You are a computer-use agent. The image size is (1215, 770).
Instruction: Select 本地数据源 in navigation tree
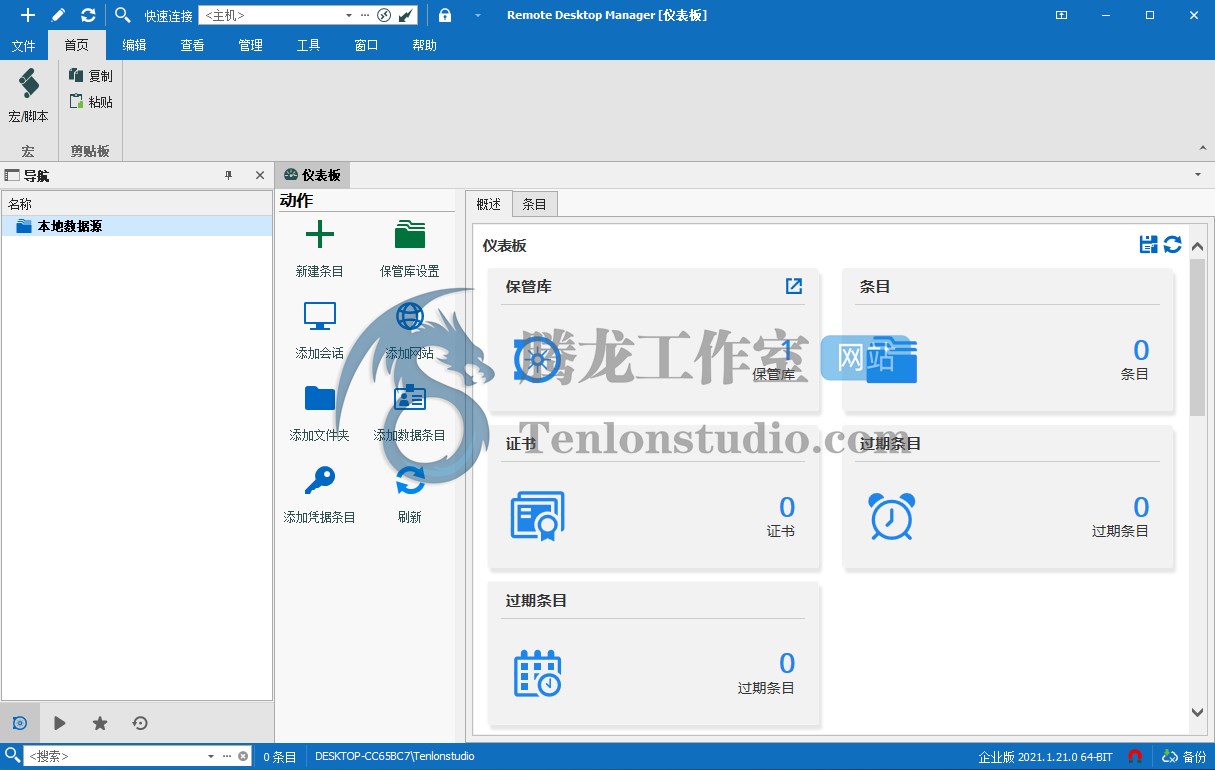(x=137, y=226)
